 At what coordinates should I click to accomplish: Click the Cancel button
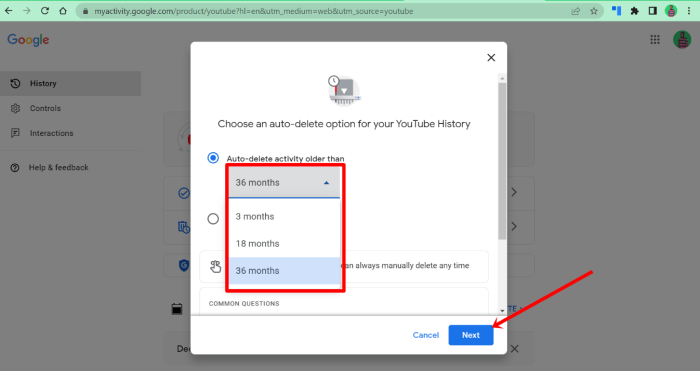click(x=425, y=335)
